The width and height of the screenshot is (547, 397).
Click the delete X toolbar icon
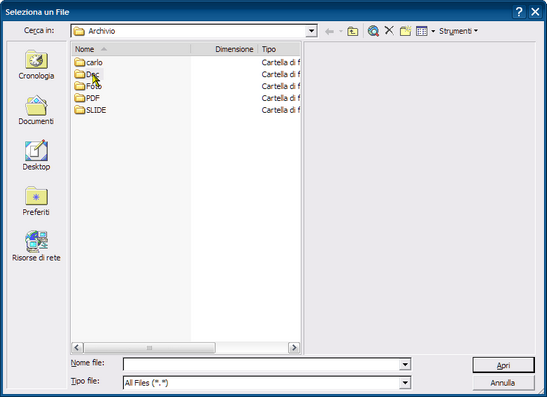point(389,31)
